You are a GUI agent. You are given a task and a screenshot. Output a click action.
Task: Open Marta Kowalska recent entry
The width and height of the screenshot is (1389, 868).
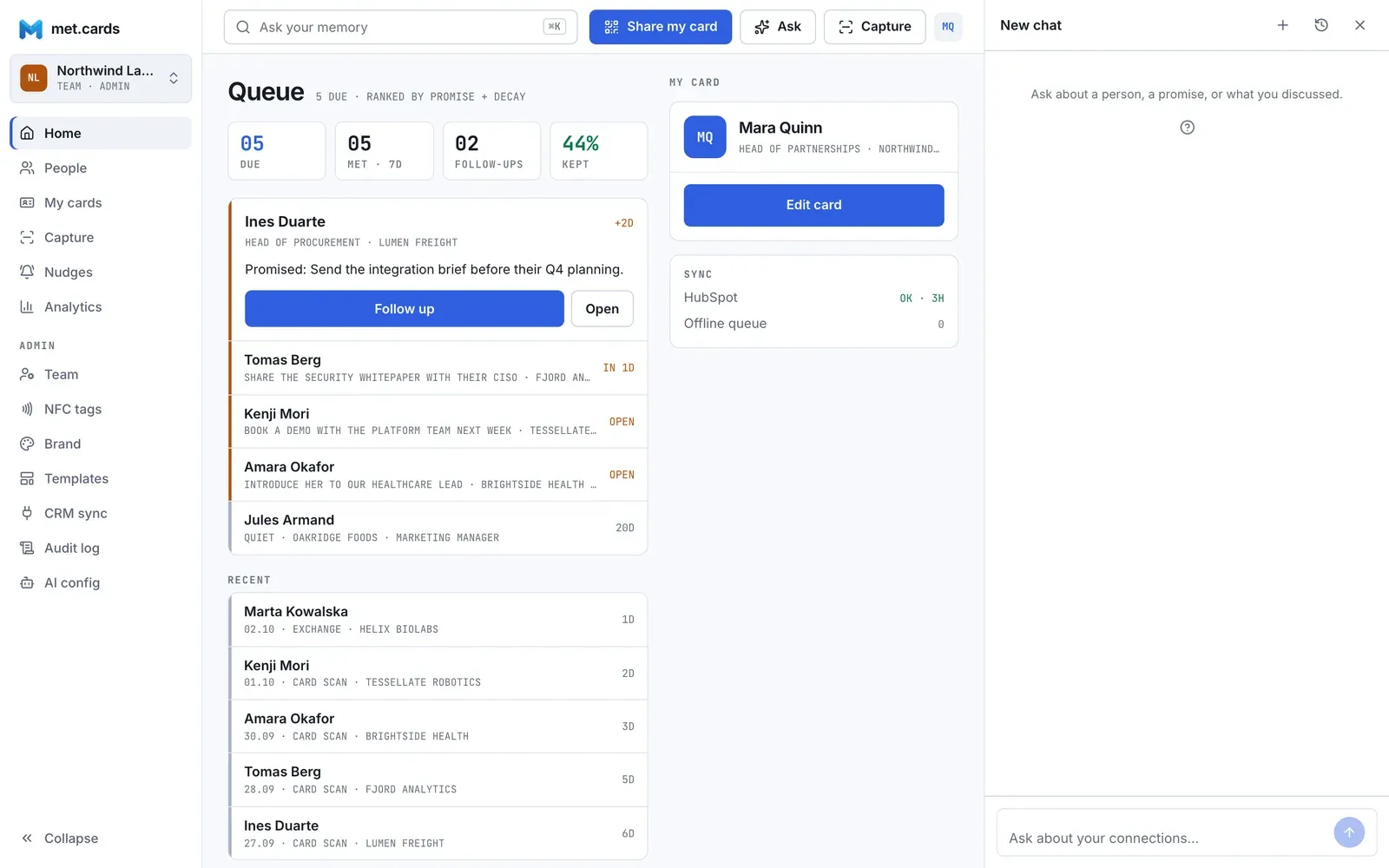438,620
